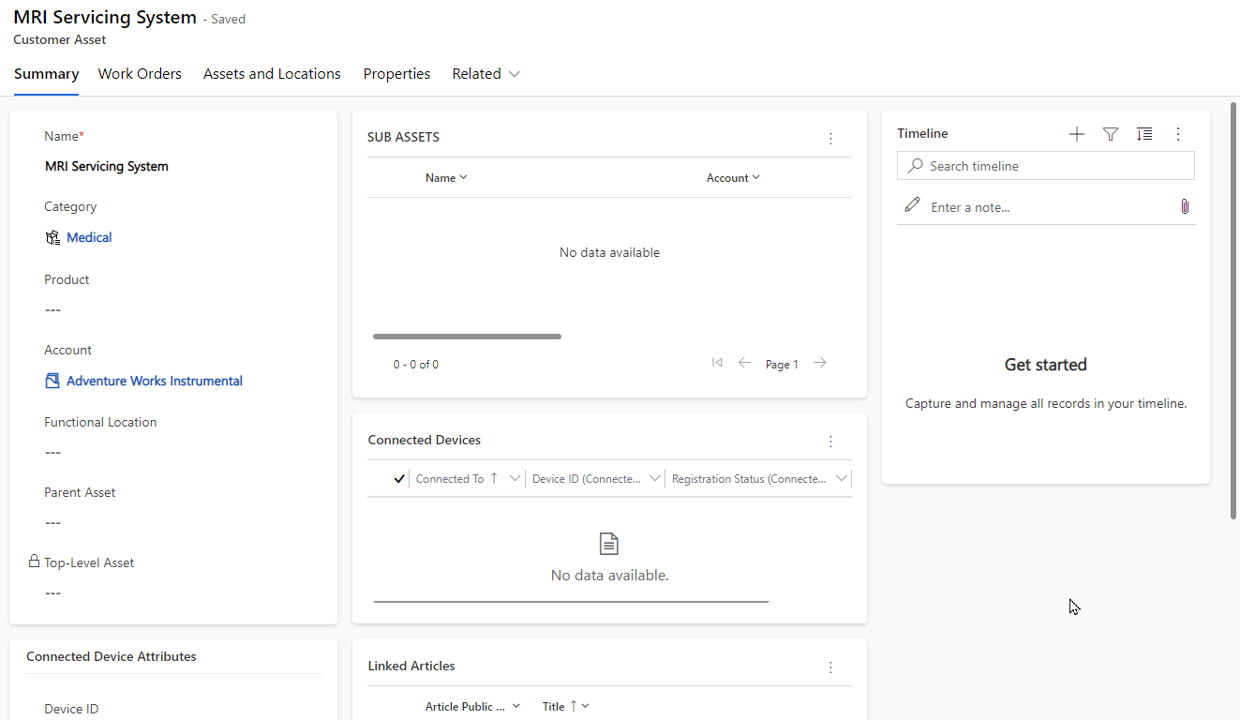
Task: Open Connected Devices more commands ellipsis
Action: [x=830, y=441]
